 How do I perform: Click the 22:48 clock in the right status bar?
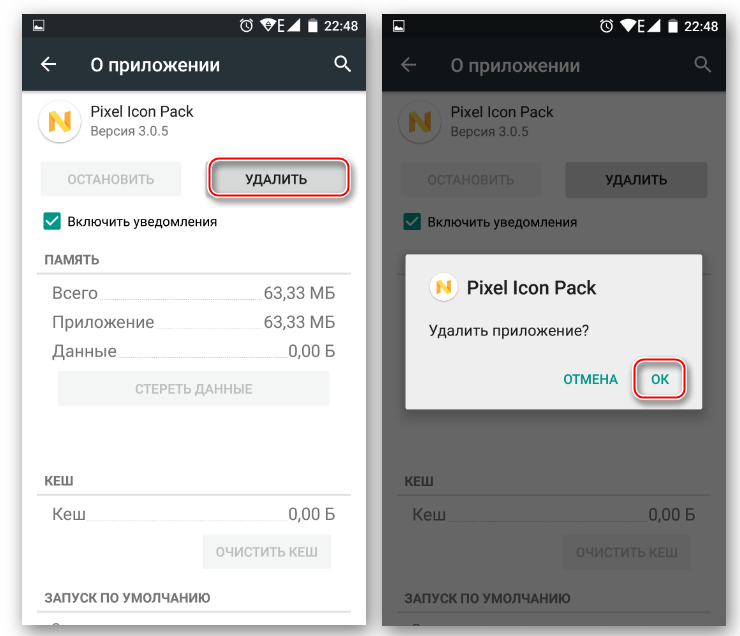[x=699, y=26]
